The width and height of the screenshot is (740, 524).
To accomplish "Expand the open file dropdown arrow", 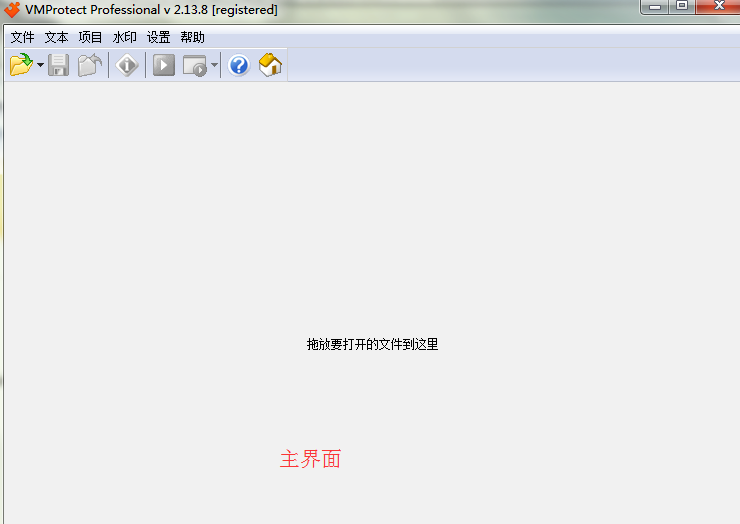I will [x=40, y=65].
